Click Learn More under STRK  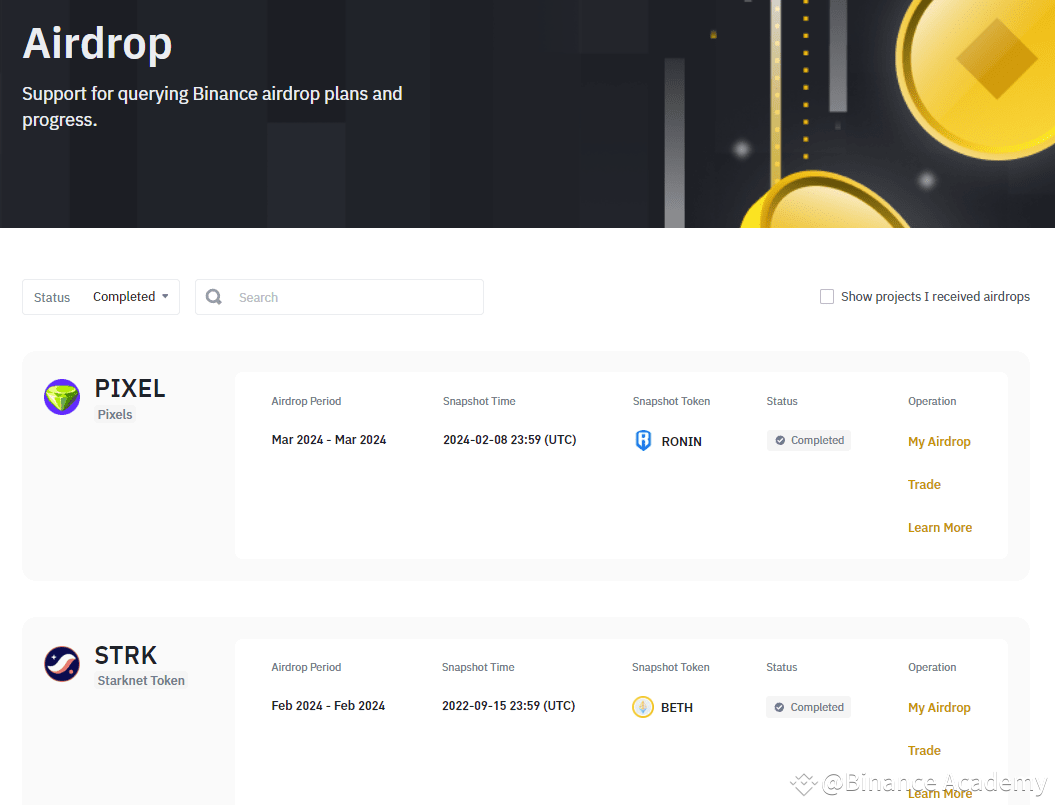[940, 793]
